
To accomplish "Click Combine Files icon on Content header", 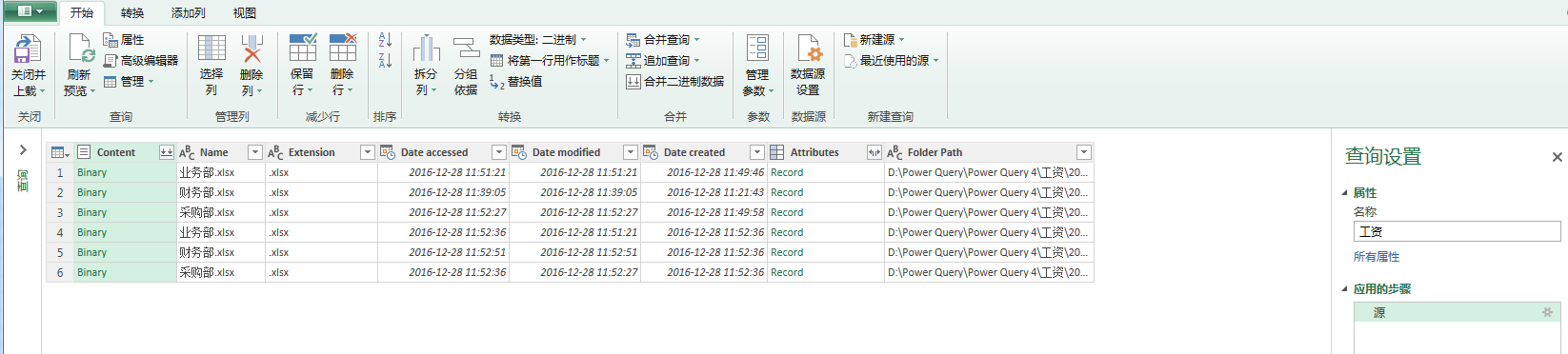I will pyautogui.click(x=167, y=152).
